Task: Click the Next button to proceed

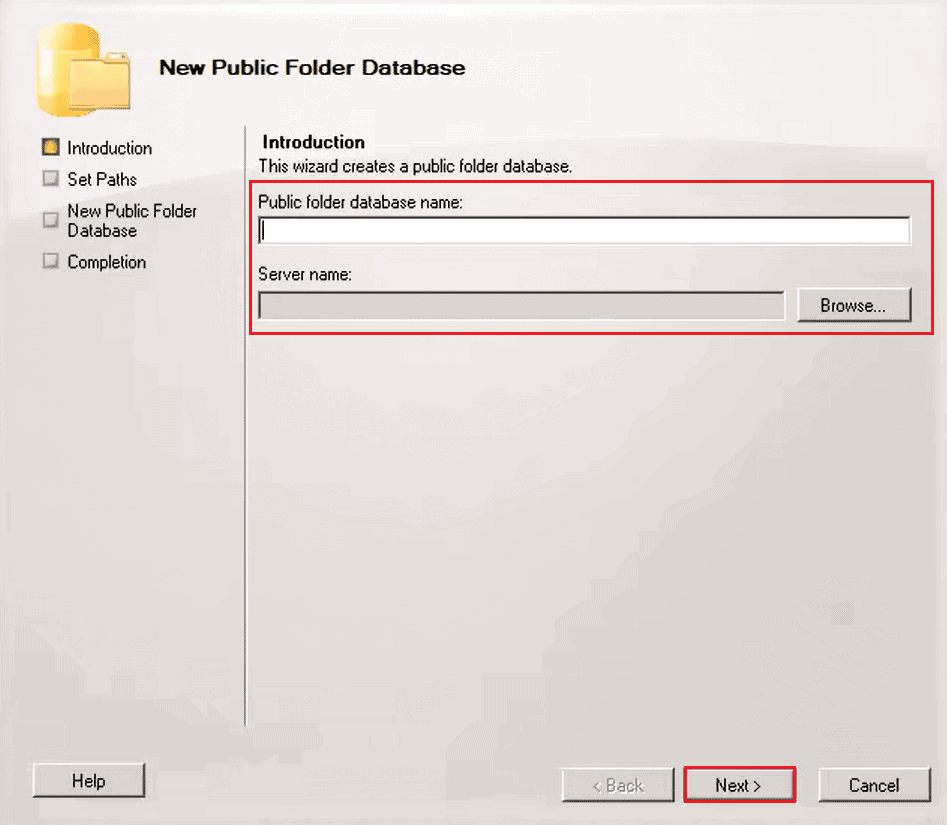Action: coord(739,785)
